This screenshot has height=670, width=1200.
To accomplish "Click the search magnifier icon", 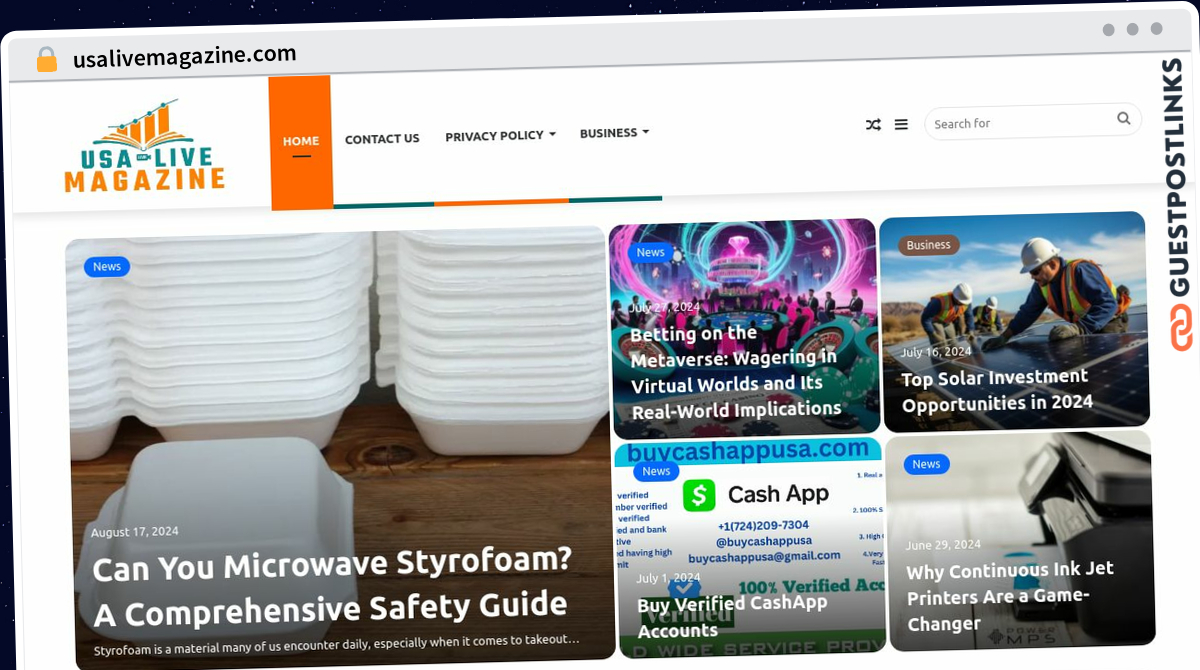I will (x=1124, y=119).
